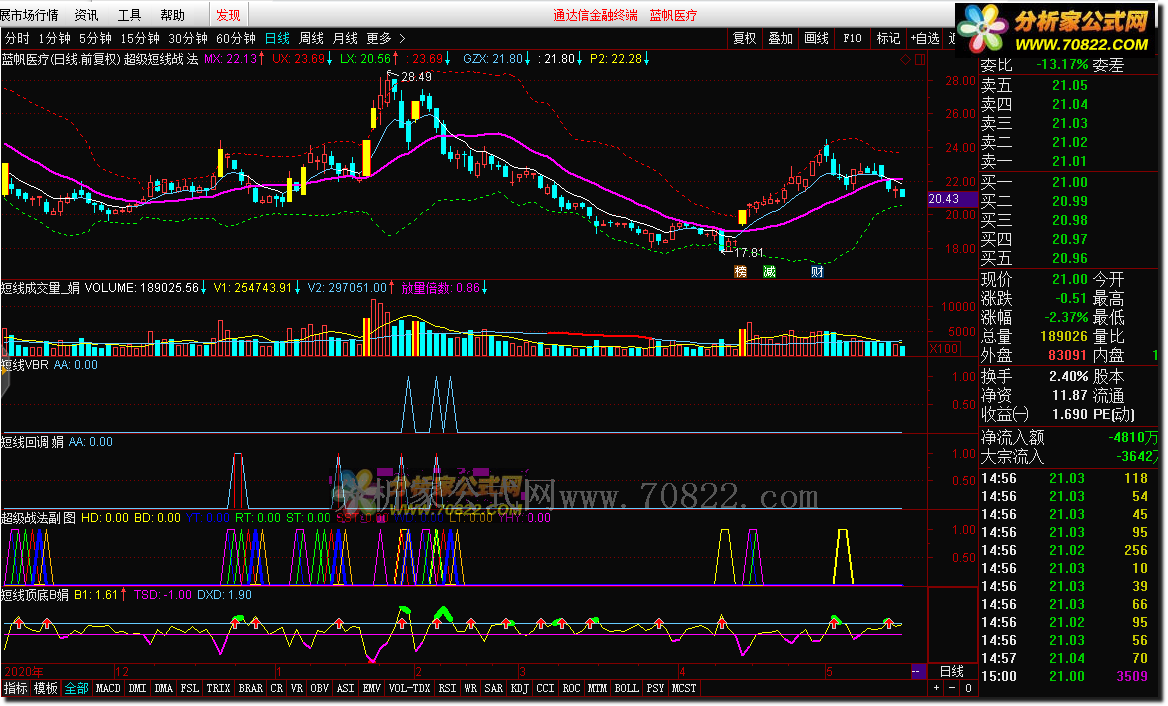This screenshot has height=706, width=1168.
Task: Switch to 分时 intraday view
Action: point(17,38)
